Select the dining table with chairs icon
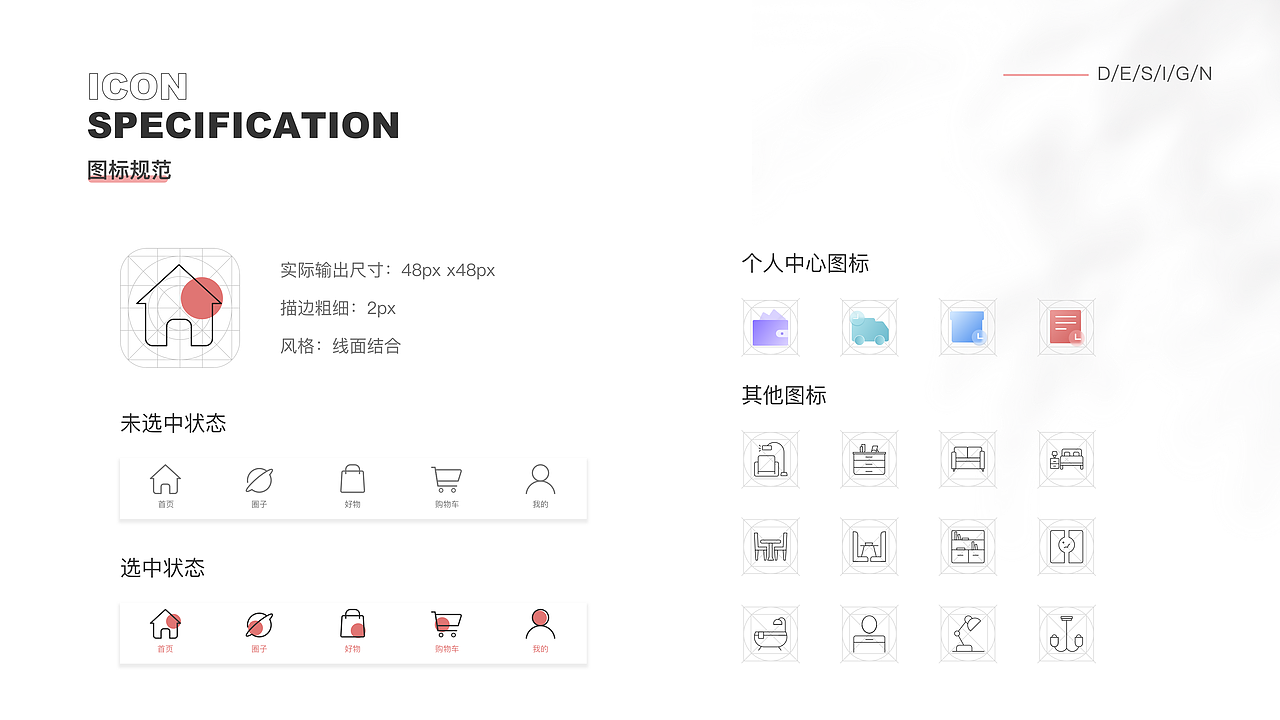1280x720 pixels. point(770,546)
